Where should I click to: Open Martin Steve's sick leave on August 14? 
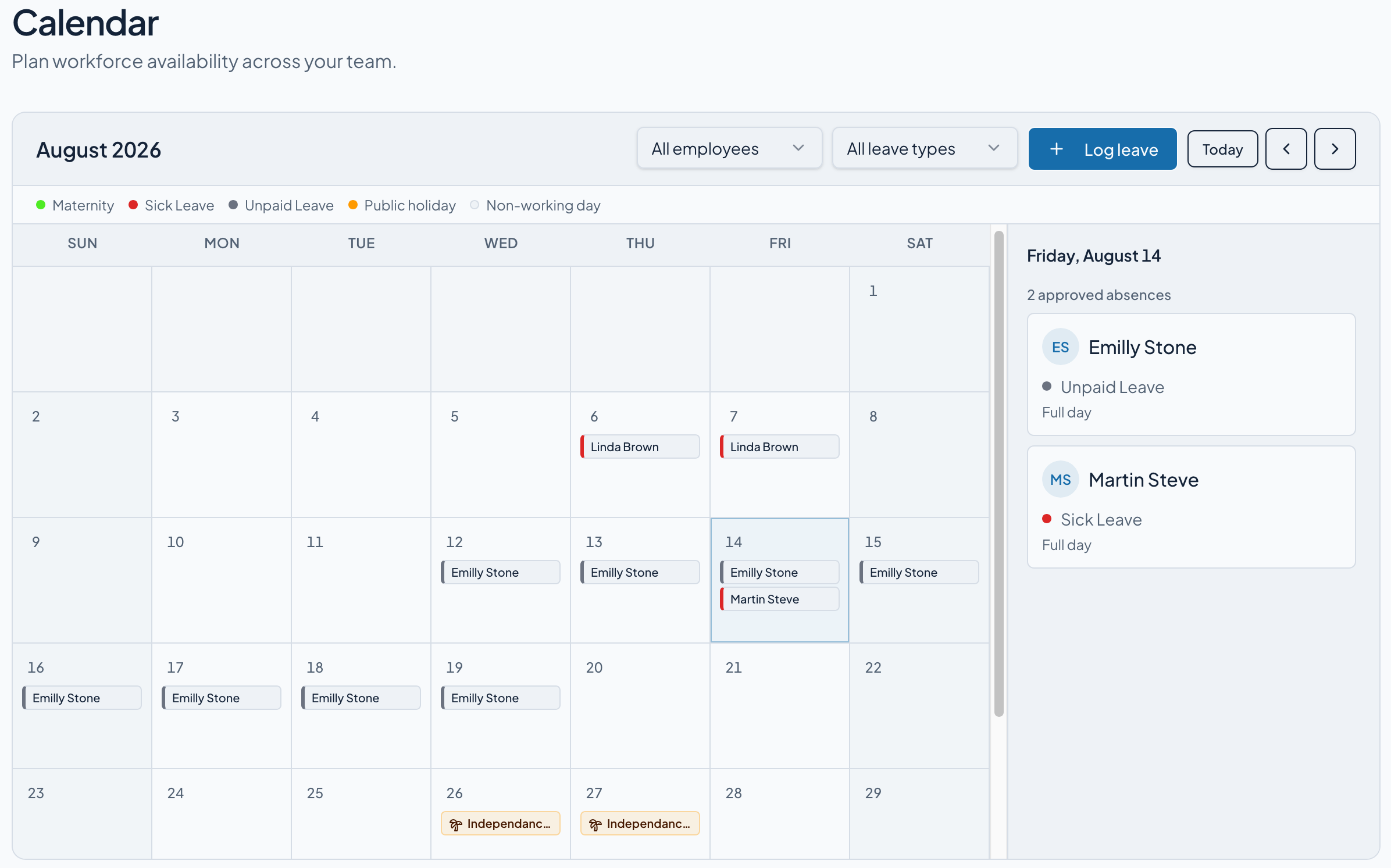[x=779, y=599]
